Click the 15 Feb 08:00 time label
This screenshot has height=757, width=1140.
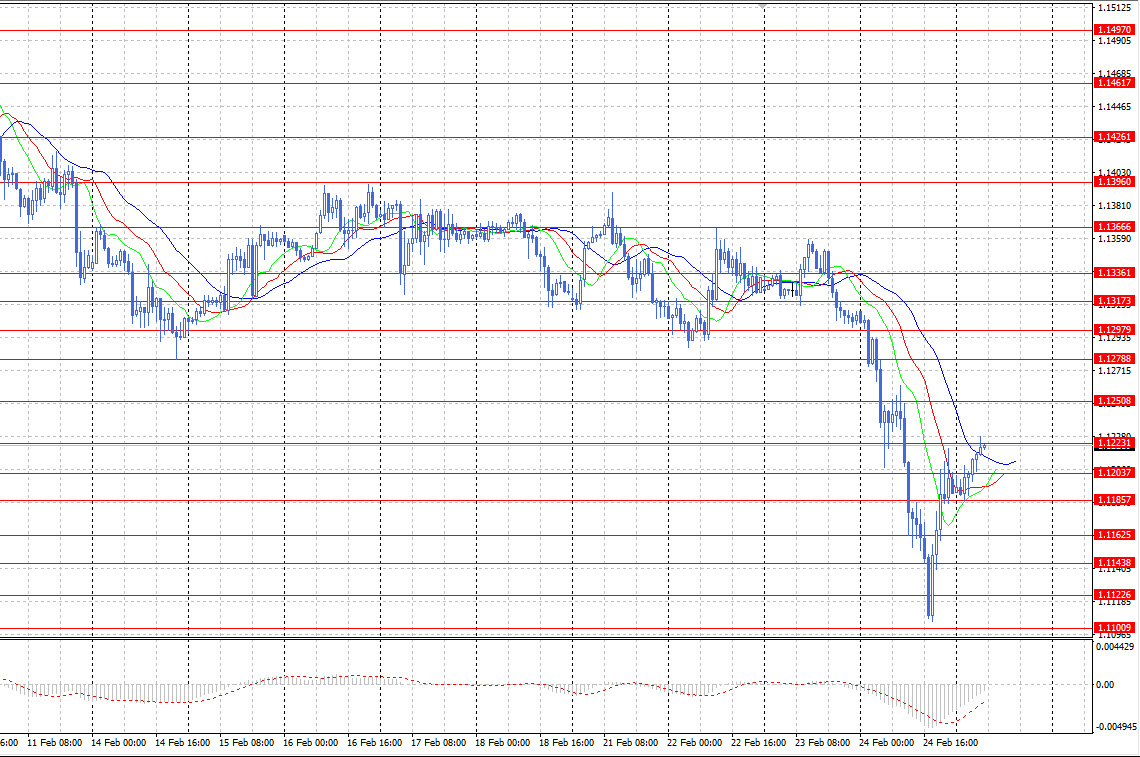[x=246, y=743]
